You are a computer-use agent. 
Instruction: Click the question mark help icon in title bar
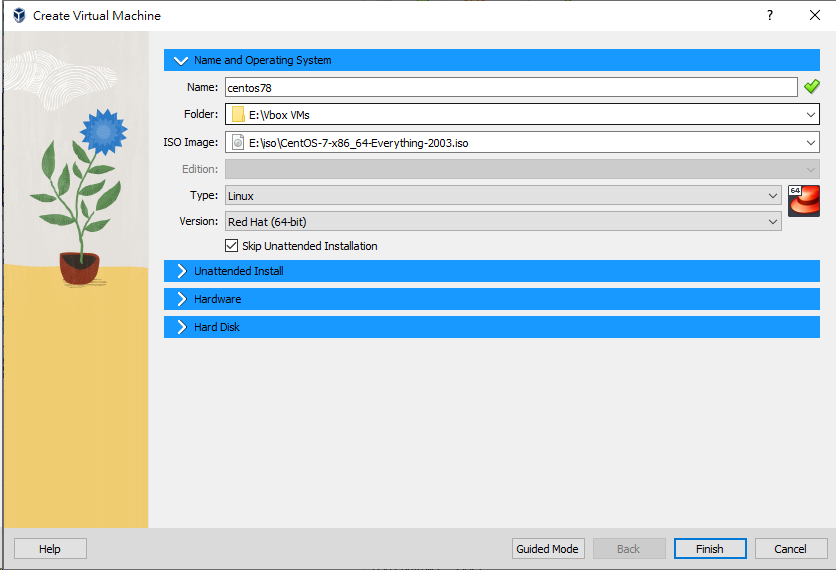(769, 16)
